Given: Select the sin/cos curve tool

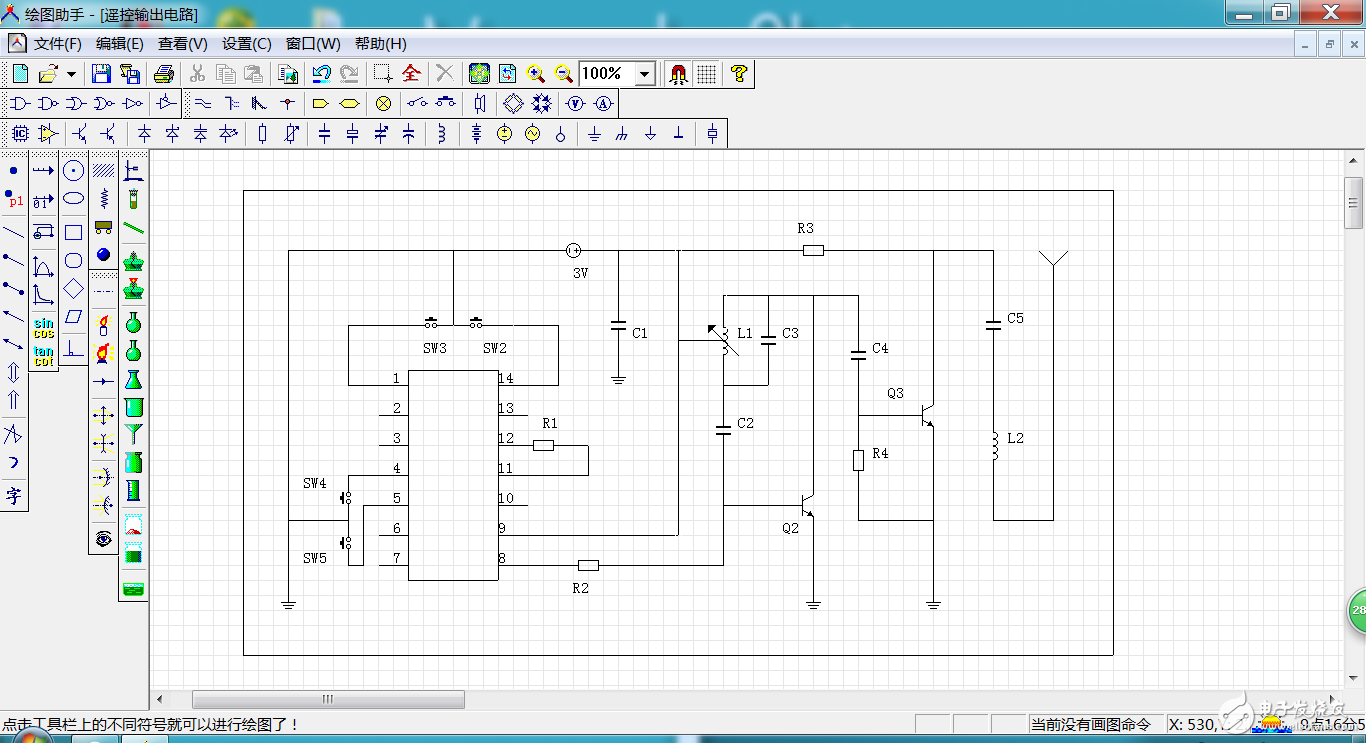Looking at the screenshot, I should (x=43, y=327).
